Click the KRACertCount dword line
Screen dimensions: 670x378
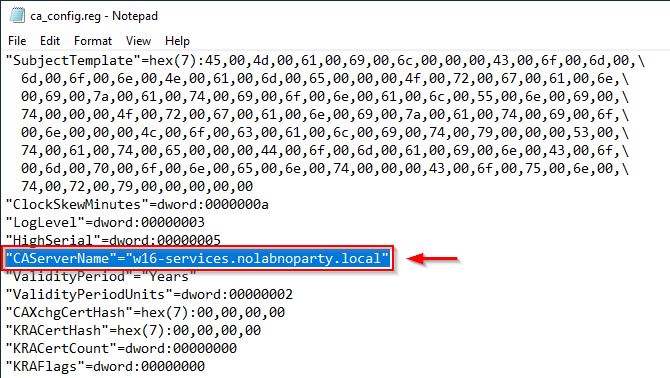[x=121, y=348]
